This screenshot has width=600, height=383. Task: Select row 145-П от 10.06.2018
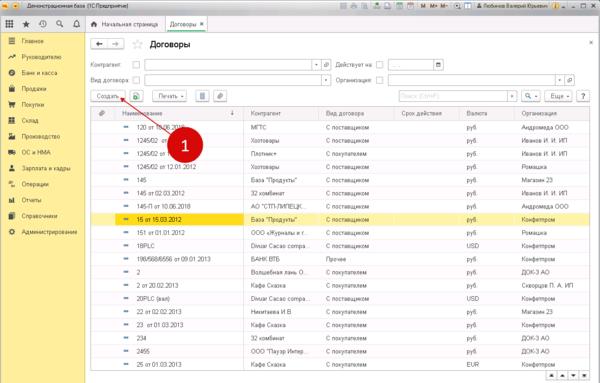click(x=340, y=206)
